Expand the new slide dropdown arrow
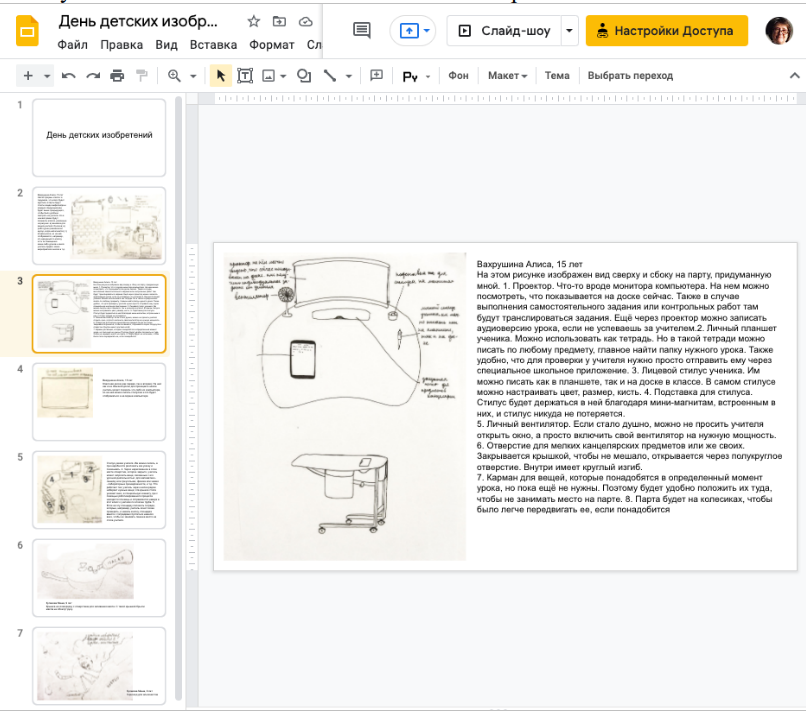Screen dimensions: 806x711 point(47,76)
